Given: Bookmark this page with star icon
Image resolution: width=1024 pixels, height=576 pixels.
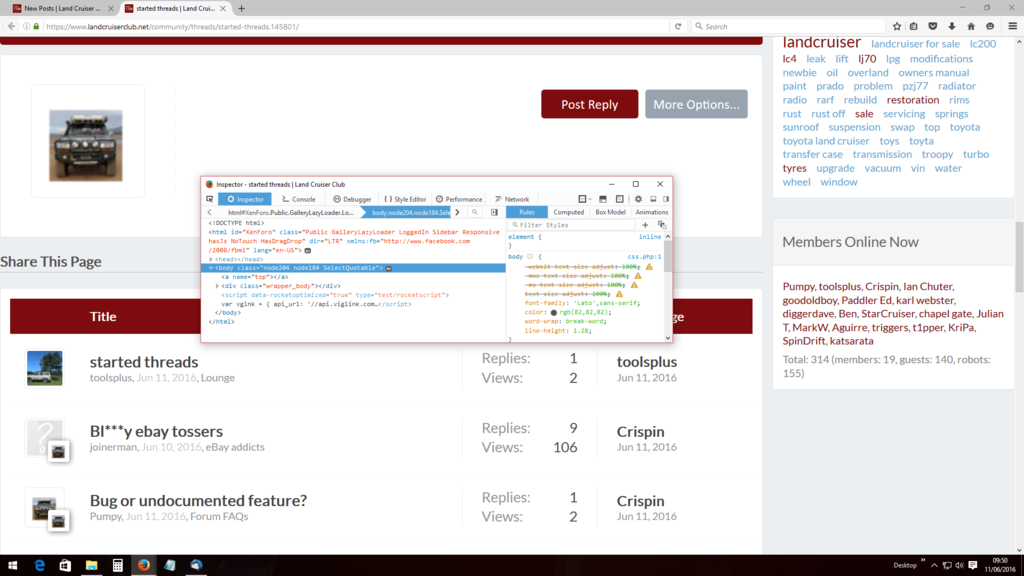Looking at the screenshot, I should 897,26.
